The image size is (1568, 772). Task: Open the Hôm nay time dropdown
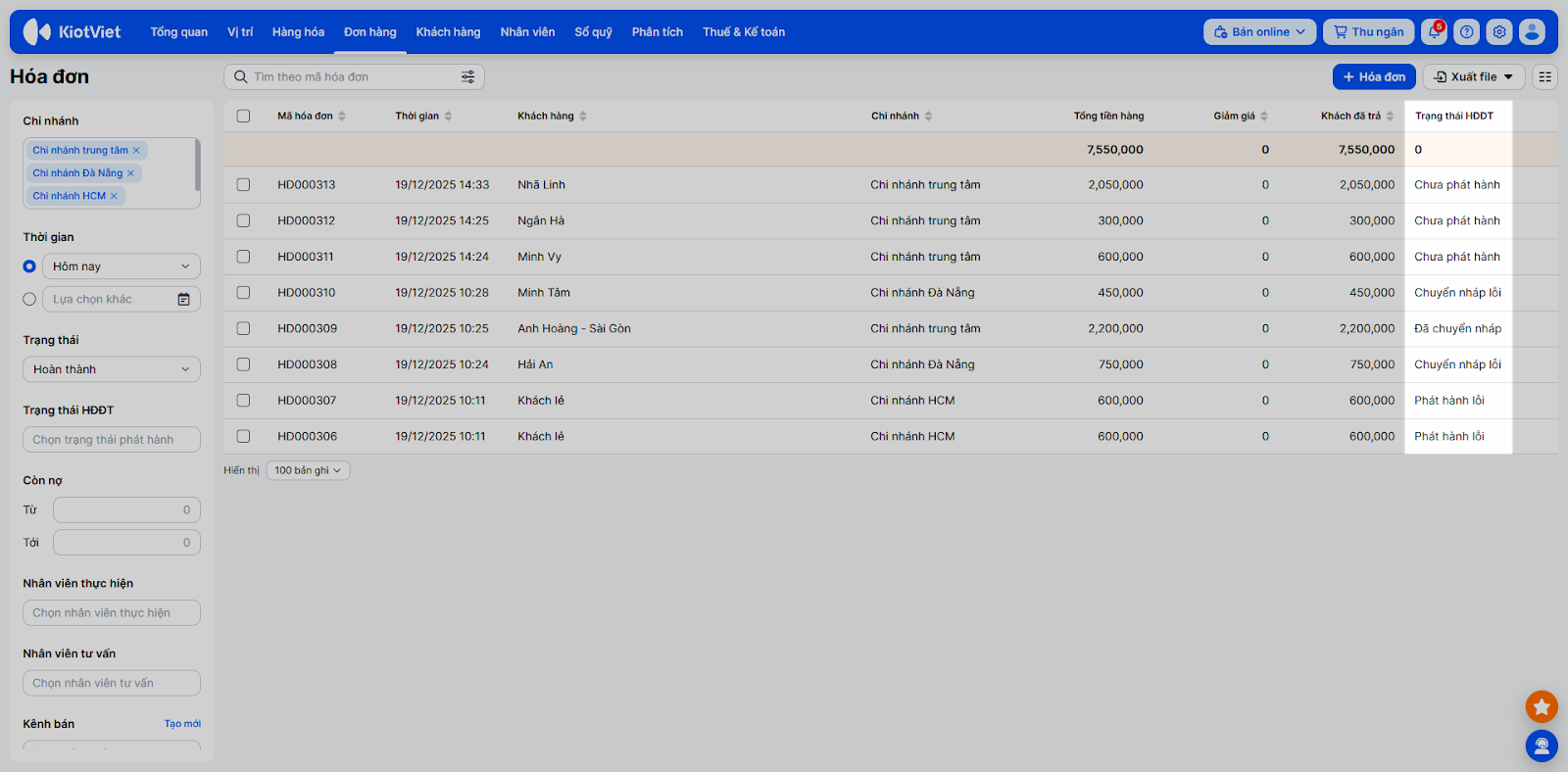[122, 266]
